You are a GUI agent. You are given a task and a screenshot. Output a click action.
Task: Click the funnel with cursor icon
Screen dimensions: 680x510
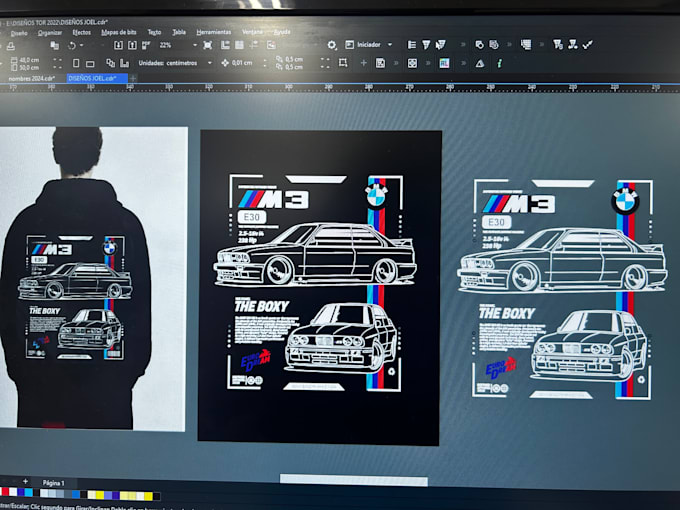click(441, 44)
